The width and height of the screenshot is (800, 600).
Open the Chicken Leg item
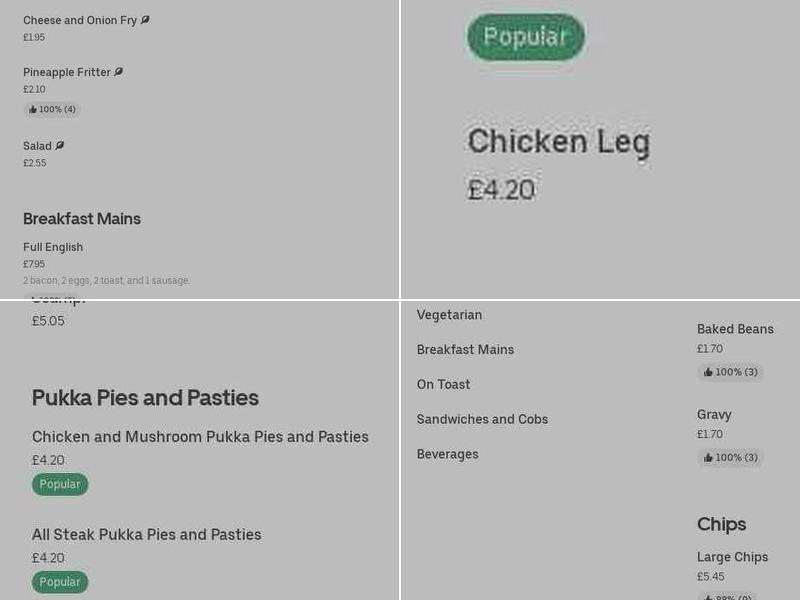561,141
